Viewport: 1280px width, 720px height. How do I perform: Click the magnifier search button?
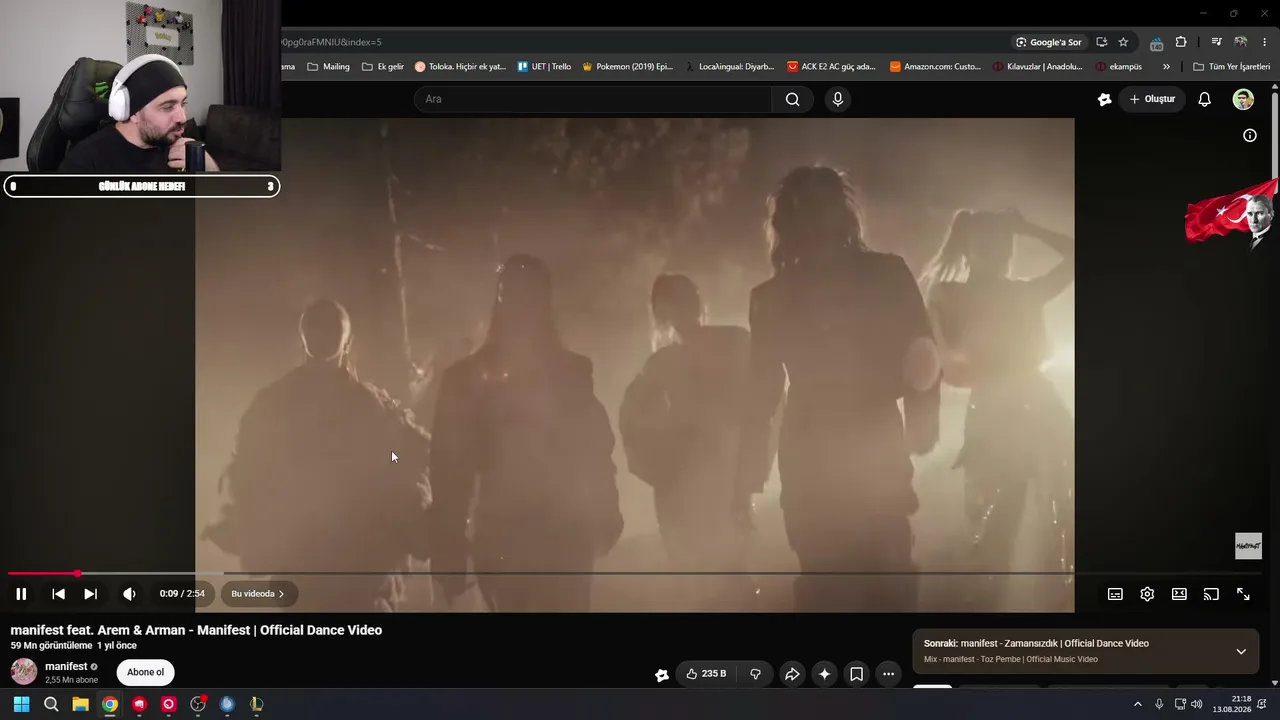point(792,99)
